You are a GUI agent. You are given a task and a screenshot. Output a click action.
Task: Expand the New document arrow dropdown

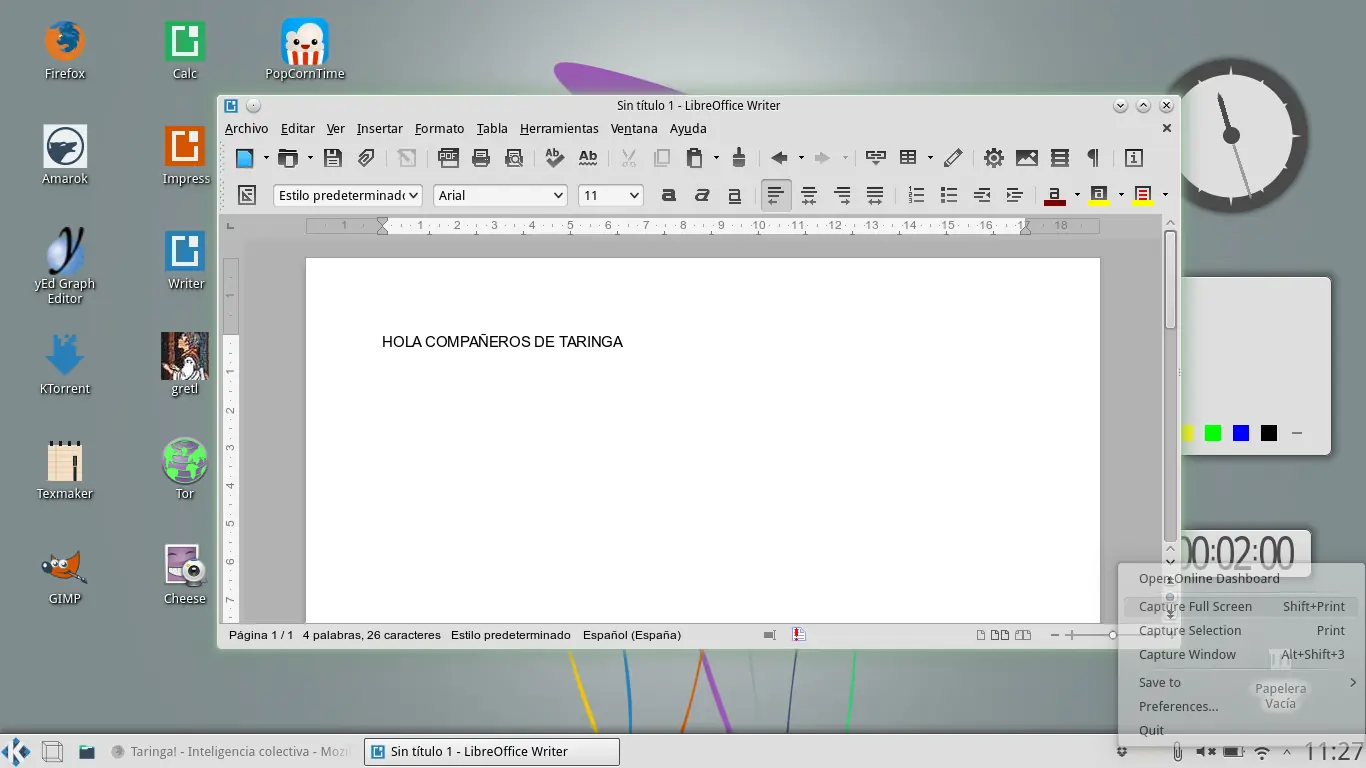266,158
